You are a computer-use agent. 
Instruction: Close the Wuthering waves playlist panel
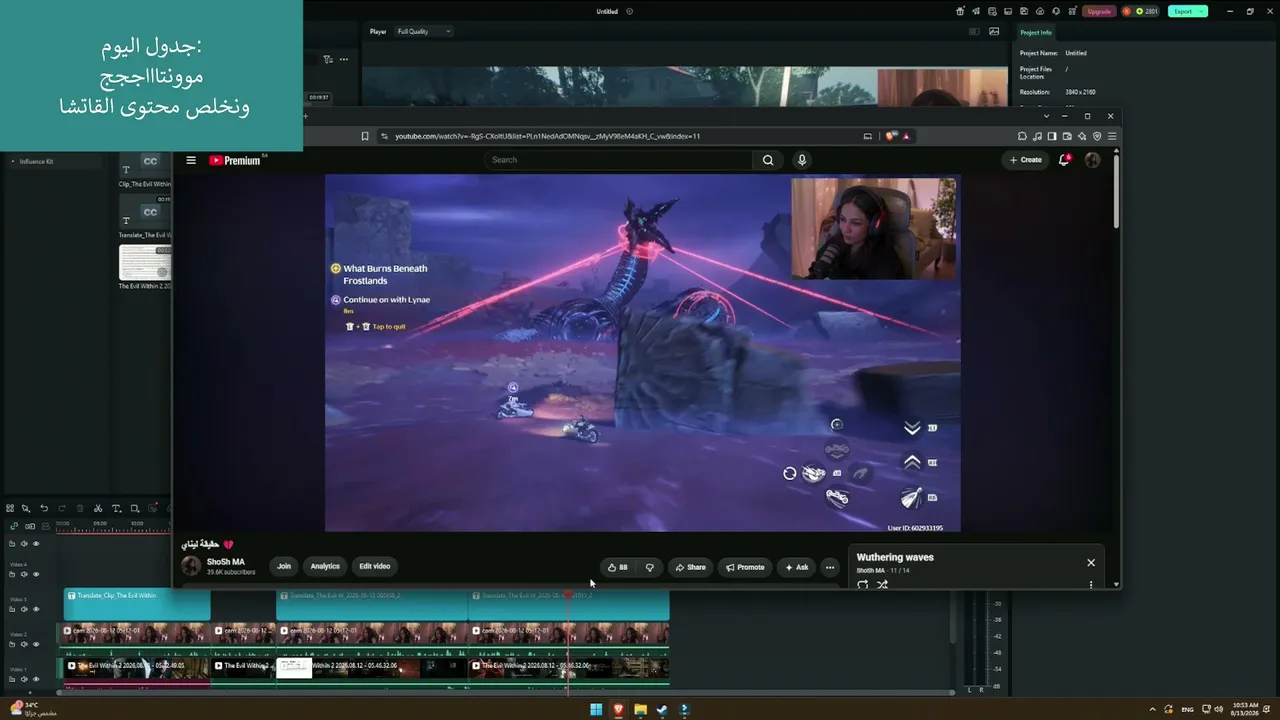point(1091,562)
